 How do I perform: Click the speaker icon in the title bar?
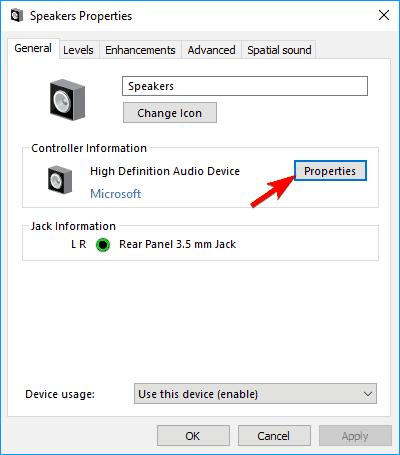pyautogui.click(x=17, y=16)
